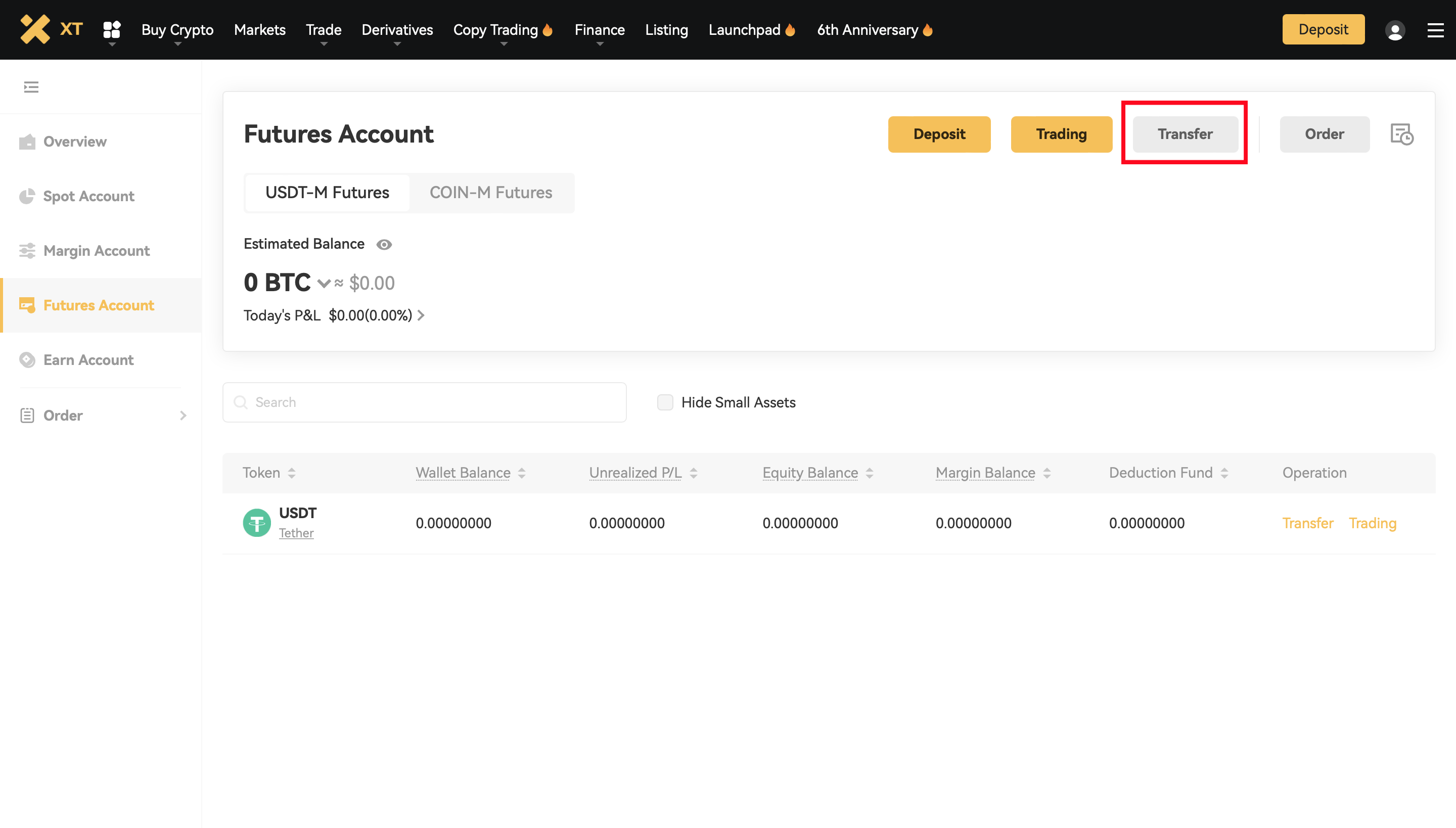Open 6th Anniversary page
This screenshot has width=1456, height=828.
pos(868,29)
